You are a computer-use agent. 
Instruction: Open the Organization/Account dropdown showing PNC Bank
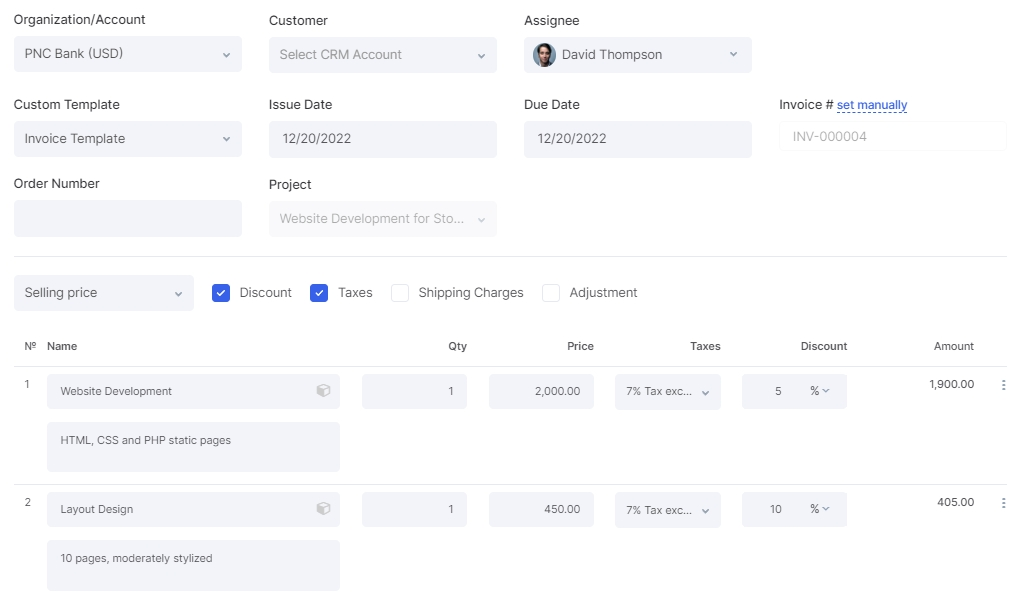pos(128,54)
